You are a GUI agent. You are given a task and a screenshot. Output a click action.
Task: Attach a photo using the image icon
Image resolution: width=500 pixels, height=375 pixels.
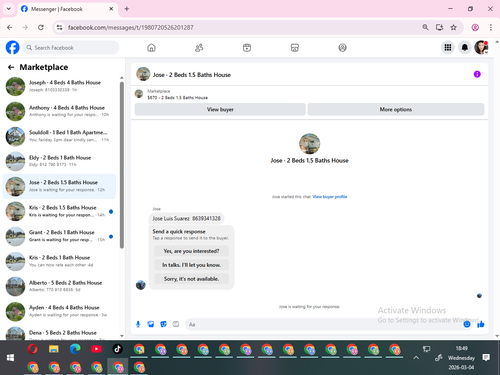tap(151, 324)
